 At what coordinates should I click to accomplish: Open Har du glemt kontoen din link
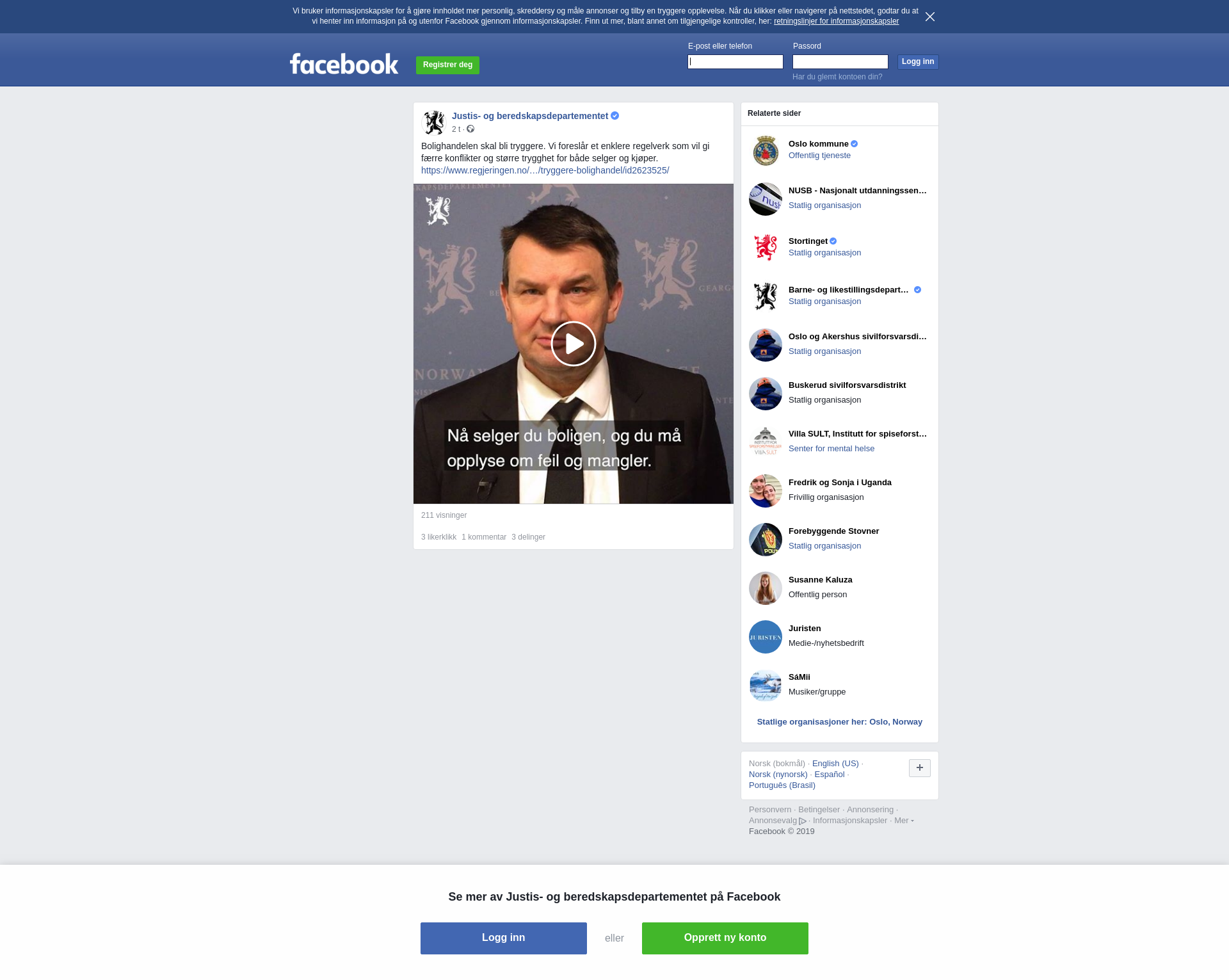(x=837, y=77)
